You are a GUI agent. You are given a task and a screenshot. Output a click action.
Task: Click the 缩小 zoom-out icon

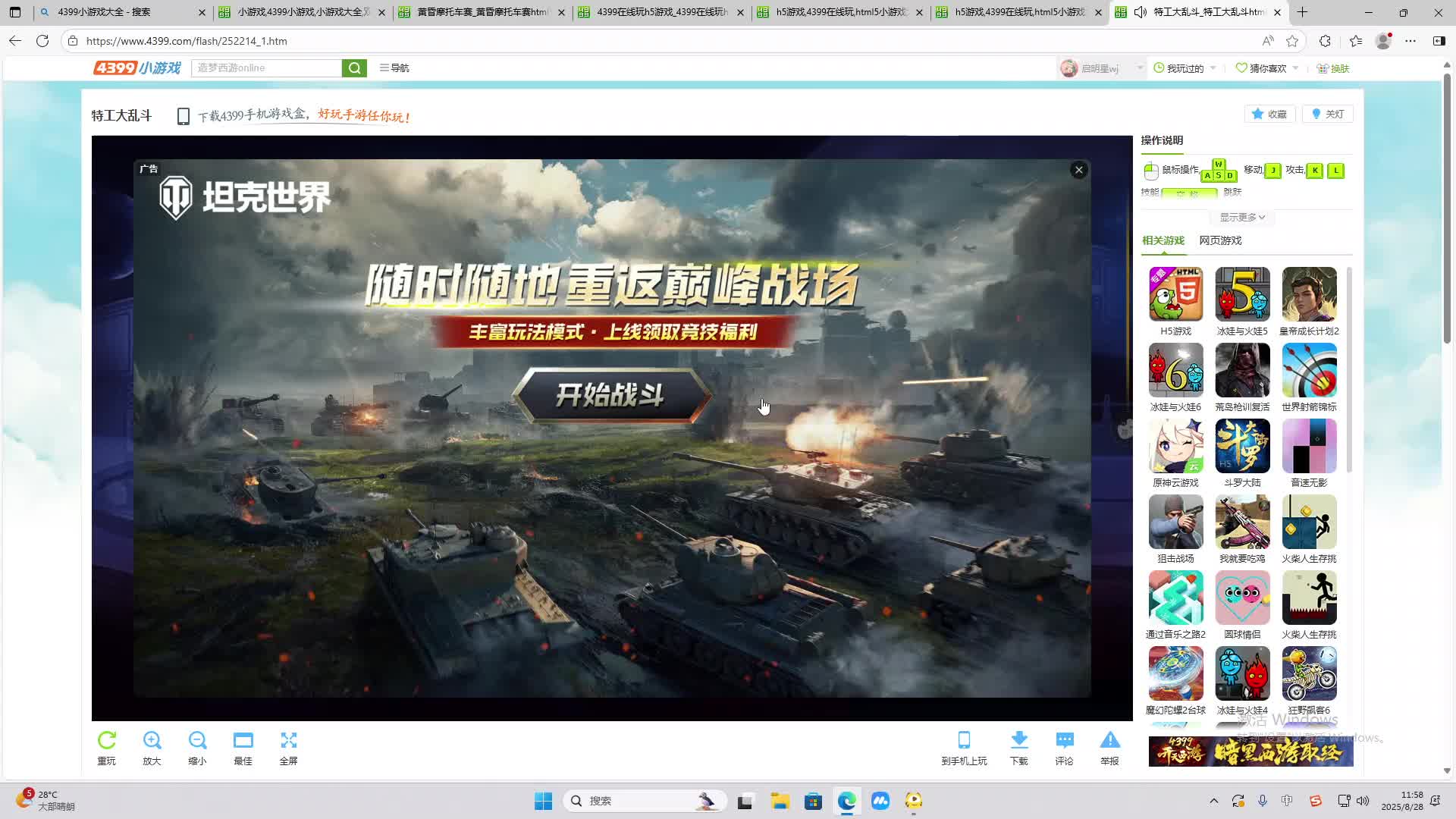point(197,741)
